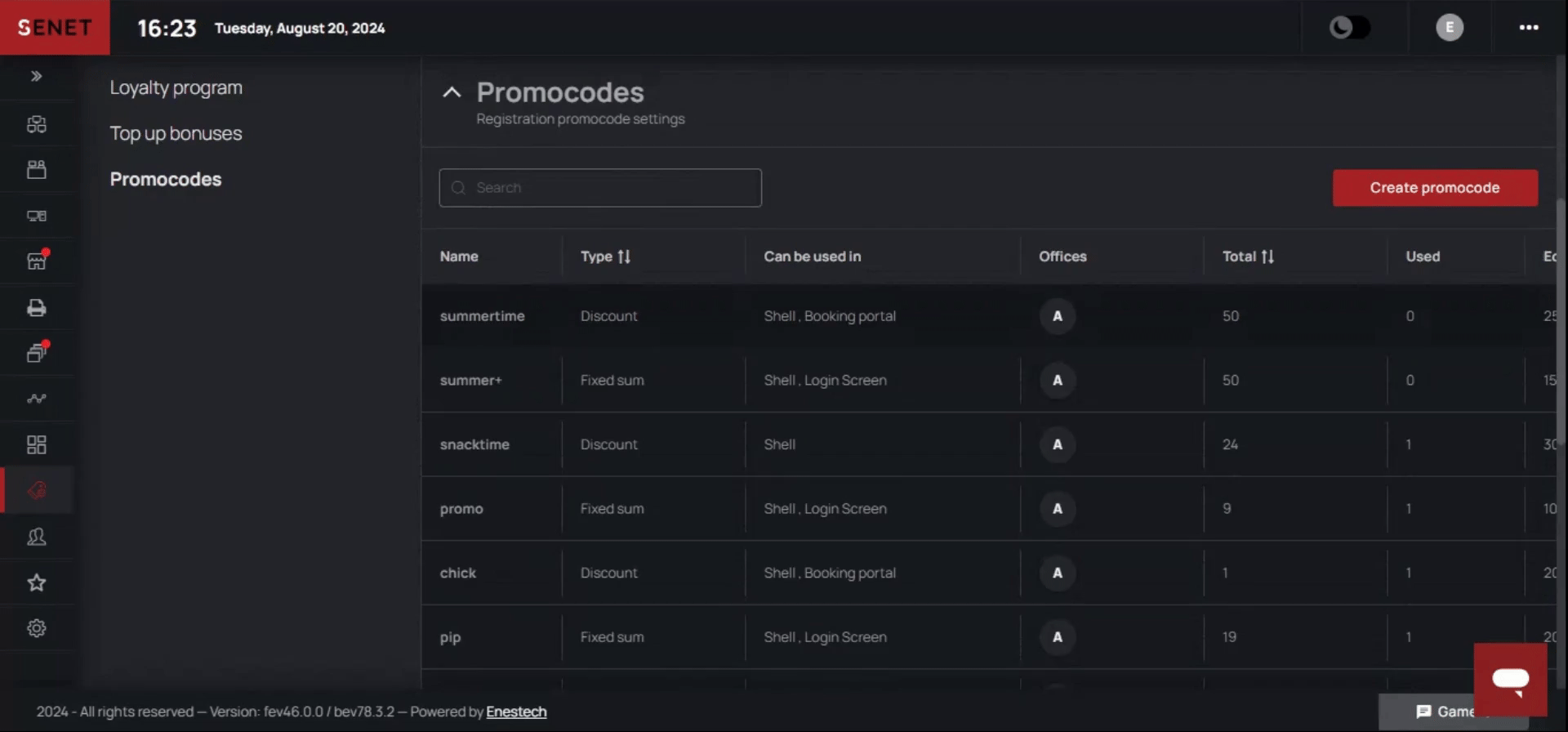Switch to Top up bonuses section
Screen dimensions: 1568x732
pos(176,133)
